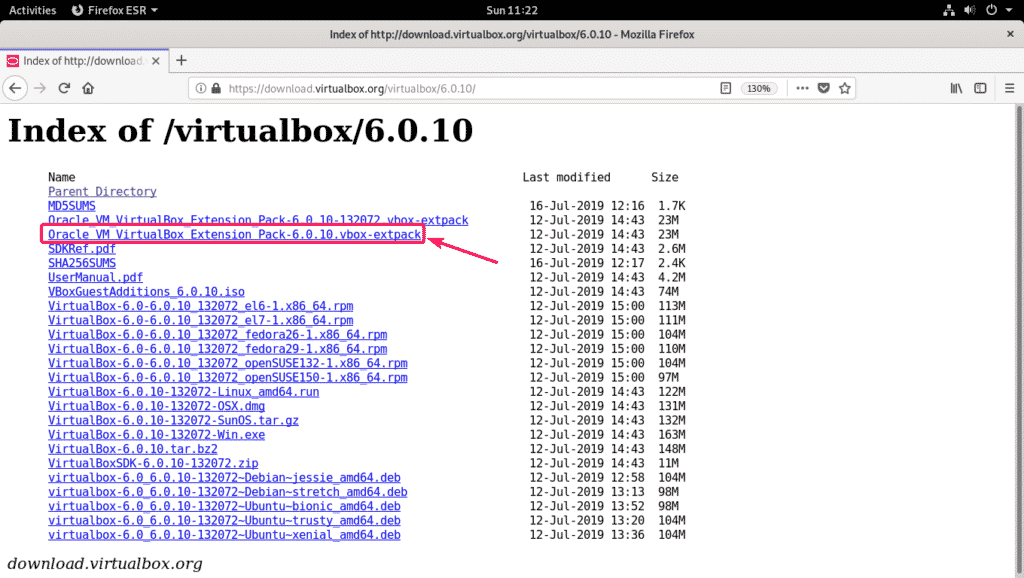1024x578 pixels.
Task: Go to the Firefox Home page
Action: 88,88
